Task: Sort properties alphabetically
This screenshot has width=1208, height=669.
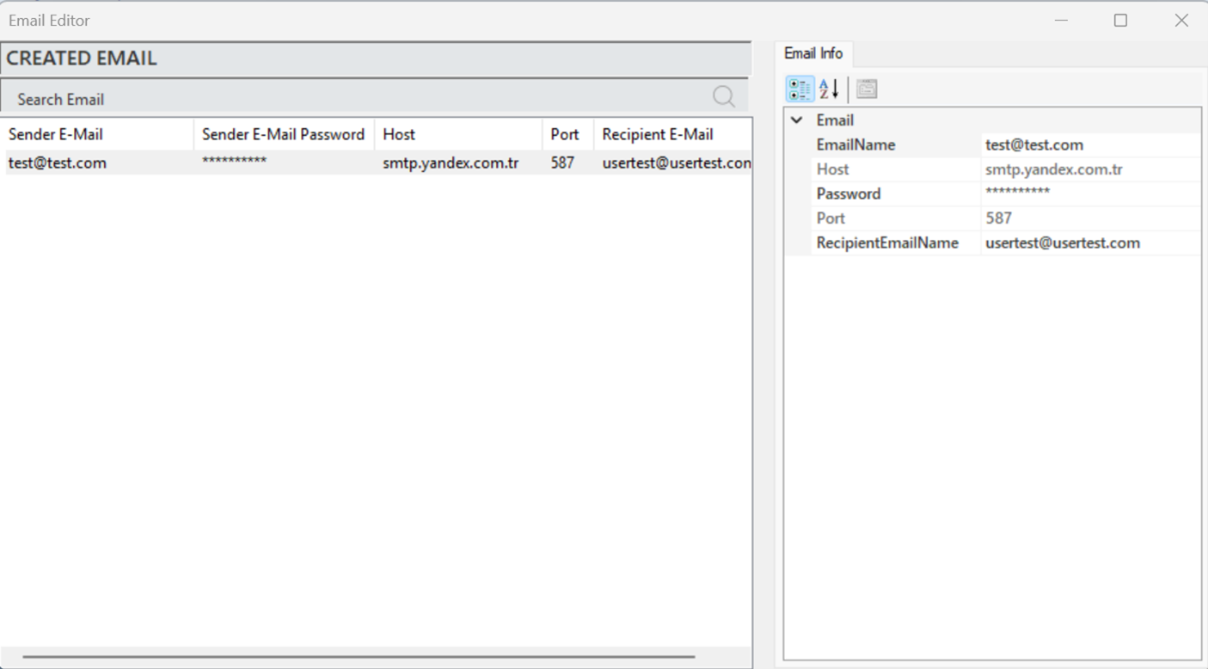Action: click(x=829, y=89)
